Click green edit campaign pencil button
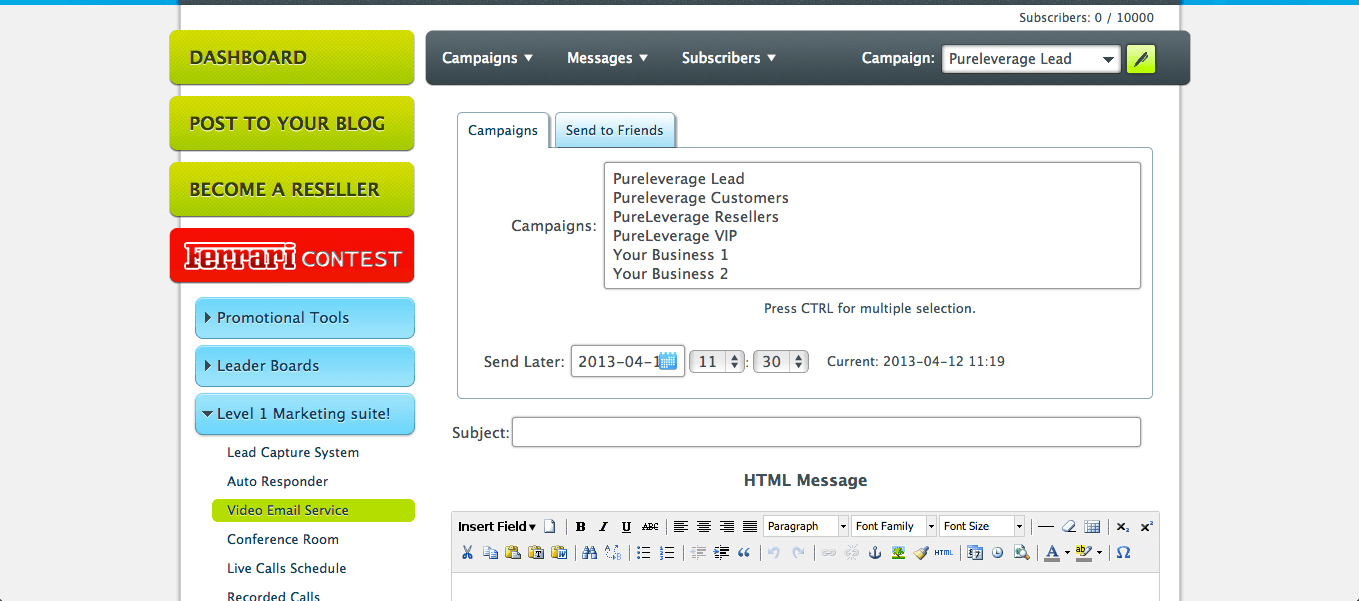This screenshot has height=601, width=1359. point(1141,59)
